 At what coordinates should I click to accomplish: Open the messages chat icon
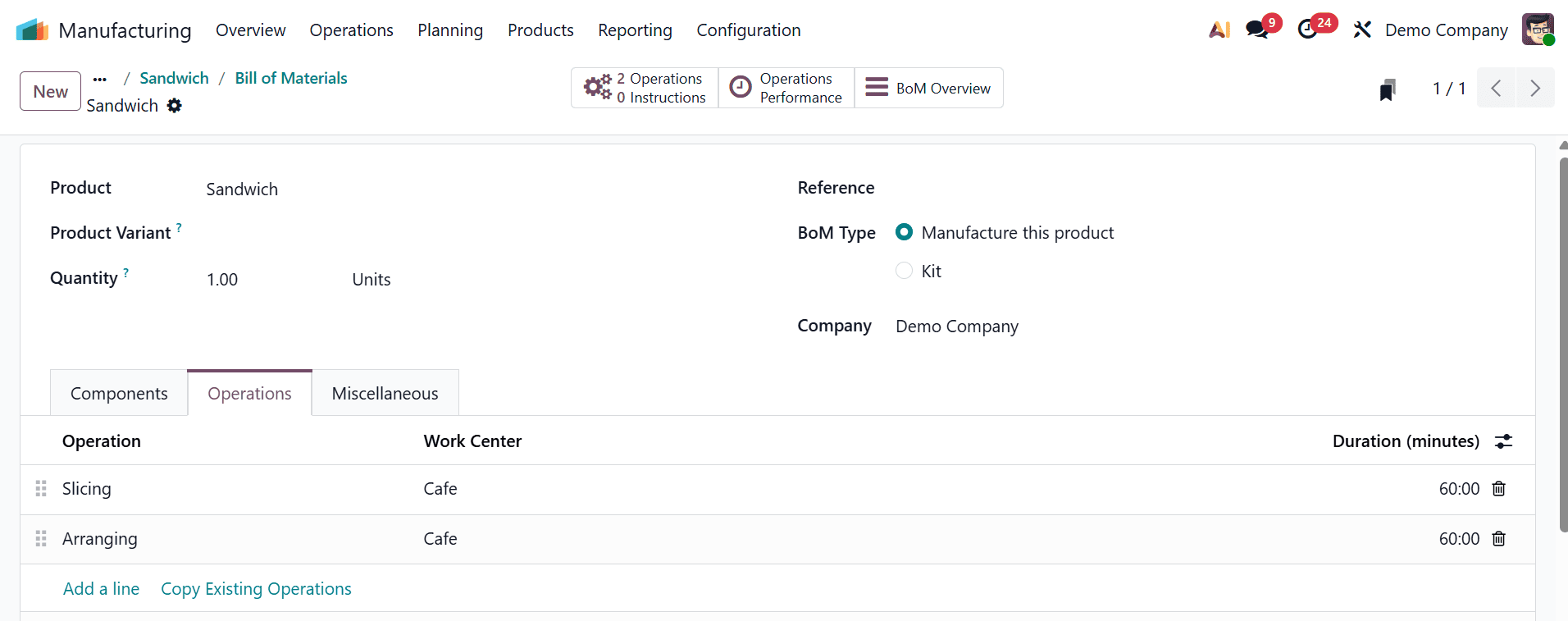click(1256, 30)
